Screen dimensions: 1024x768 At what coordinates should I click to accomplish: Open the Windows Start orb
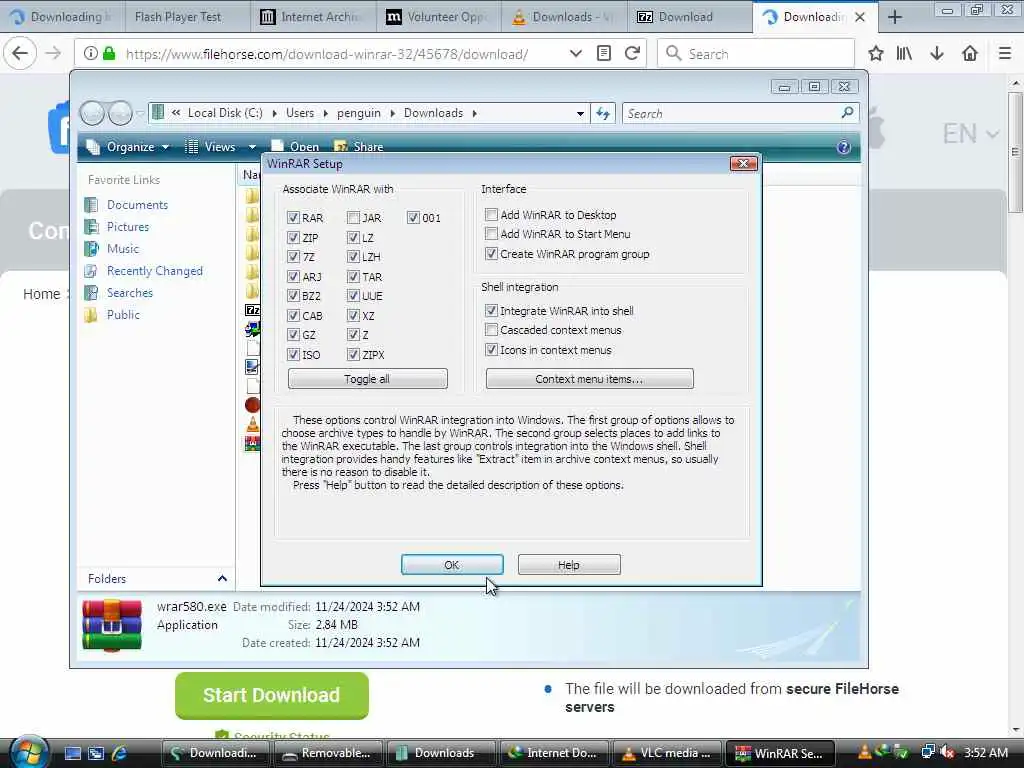(x=29, y=752)
